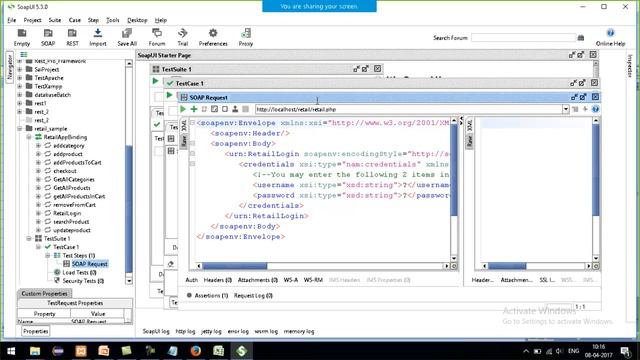The image size is (640, 360).
Task: Open the Step menu
Action: point(93,20)
